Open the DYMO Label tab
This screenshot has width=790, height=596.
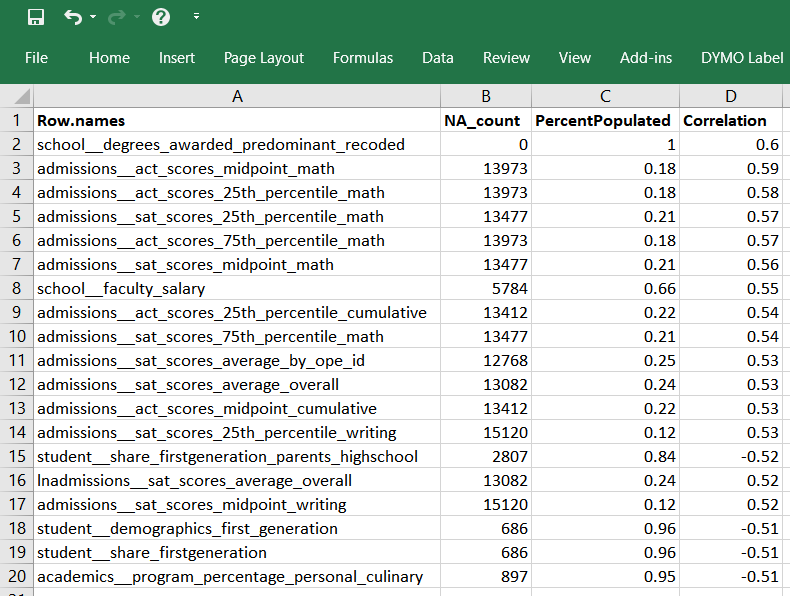click(742, 58)
